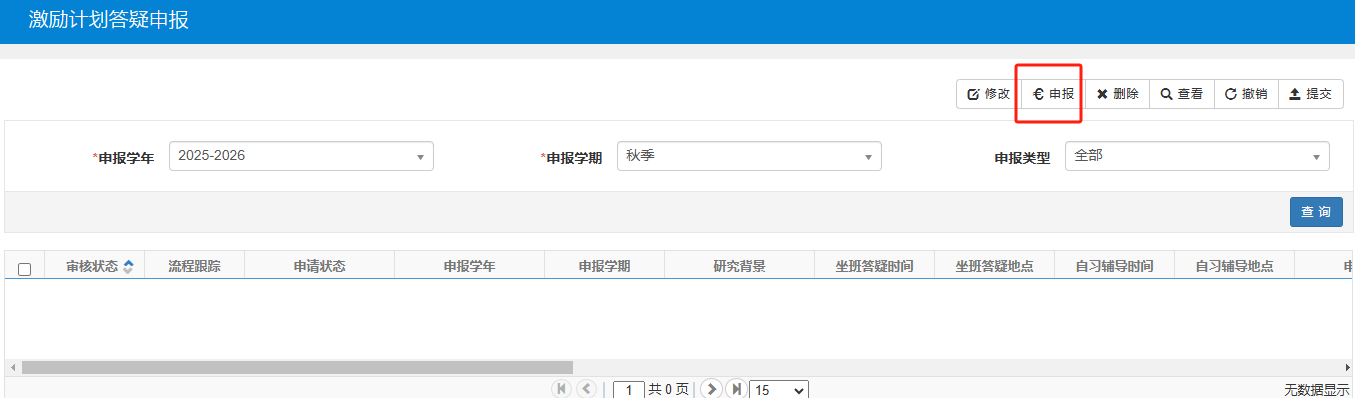Go to next page arrow
The image size is (1355, 398).
click(x=711, y=389)
